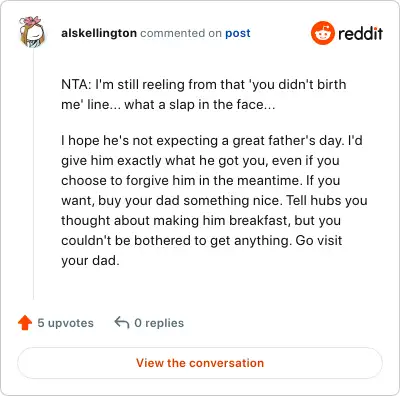
Task: Click the 'Tell hubs you' sentence
Action: tap(327, 200)
